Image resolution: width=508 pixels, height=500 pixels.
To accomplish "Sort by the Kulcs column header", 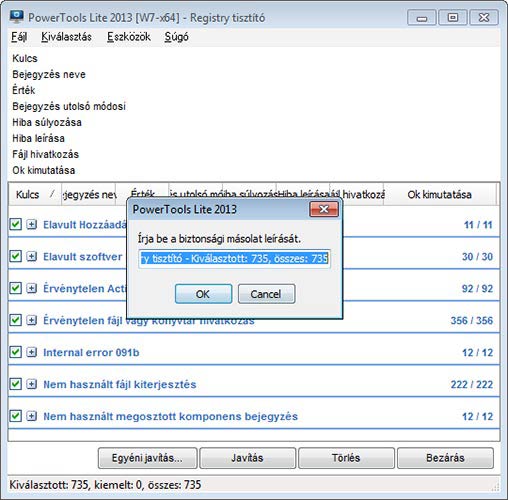I will (35, 194).
